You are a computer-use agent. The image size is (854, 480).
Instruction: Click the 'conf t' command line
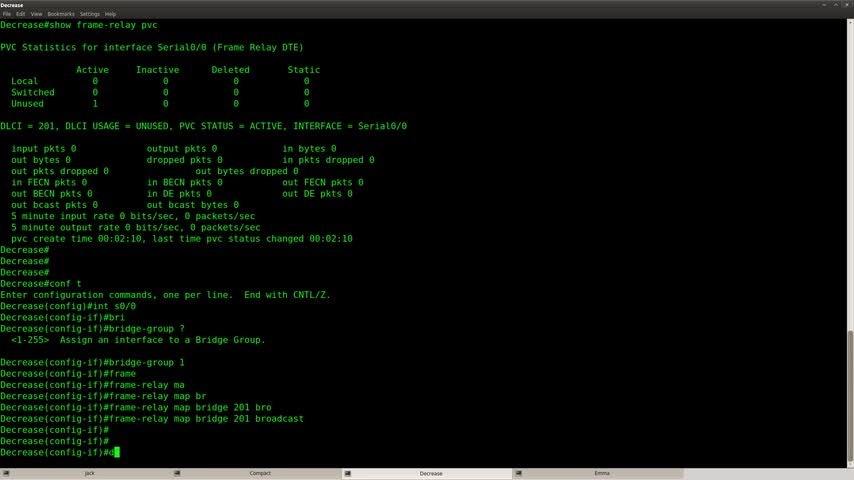41,284
